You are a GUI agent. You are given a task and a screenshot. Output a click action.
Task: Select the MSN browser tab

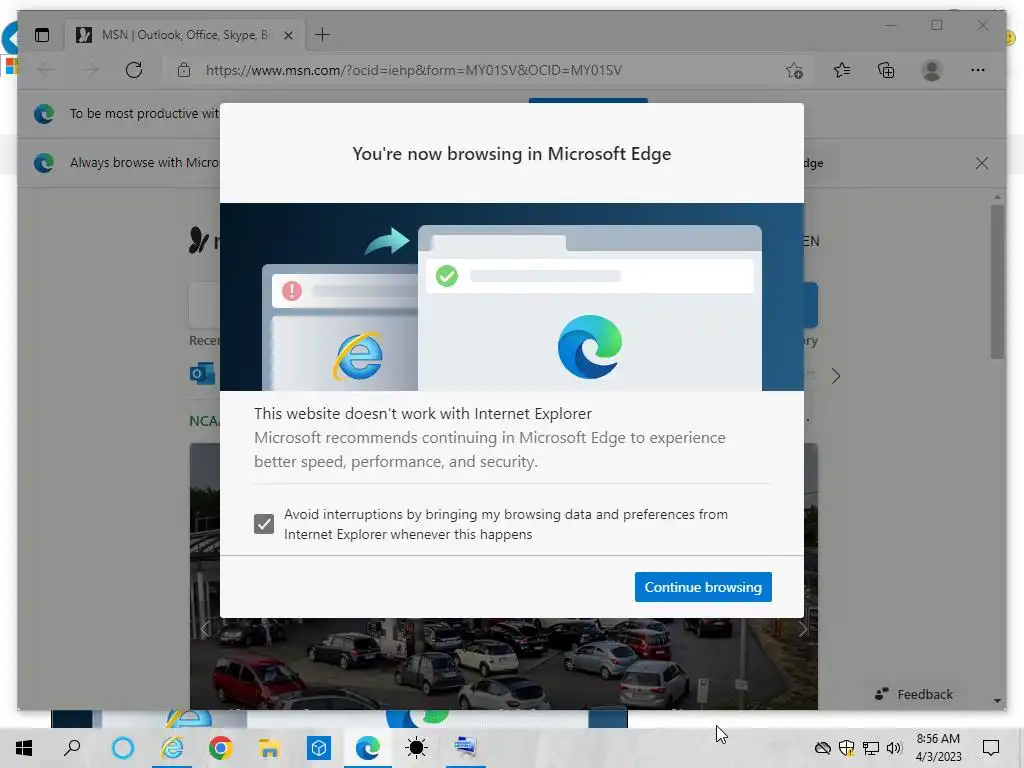pyautogui.click(x=184, y=35)
